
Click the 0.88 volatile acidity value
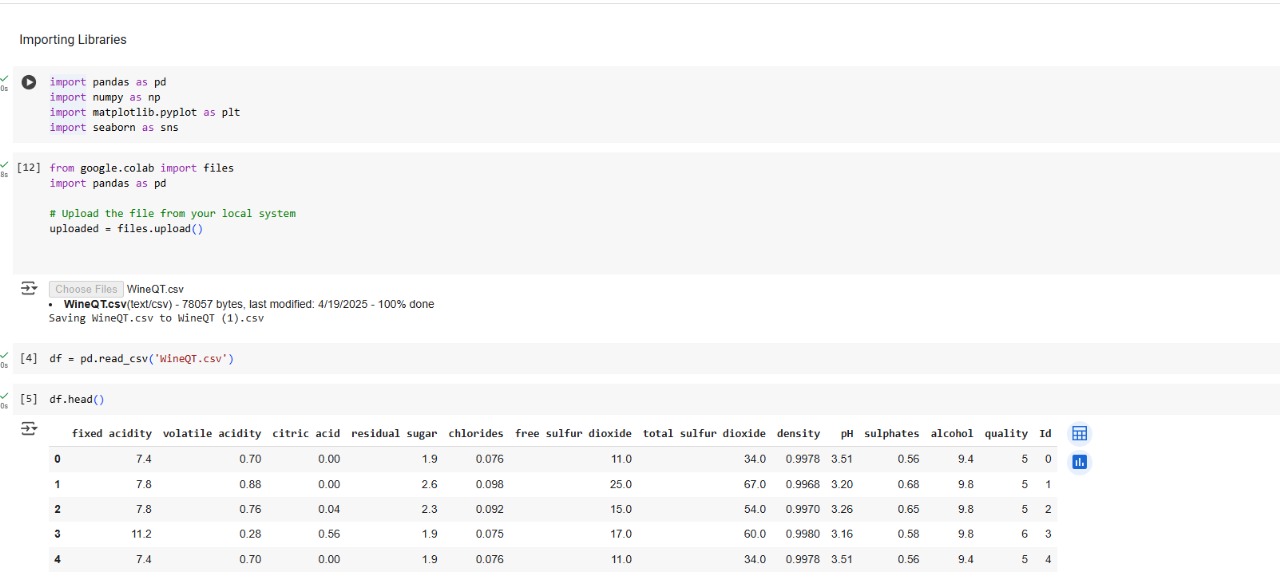(x=250, y=484)
